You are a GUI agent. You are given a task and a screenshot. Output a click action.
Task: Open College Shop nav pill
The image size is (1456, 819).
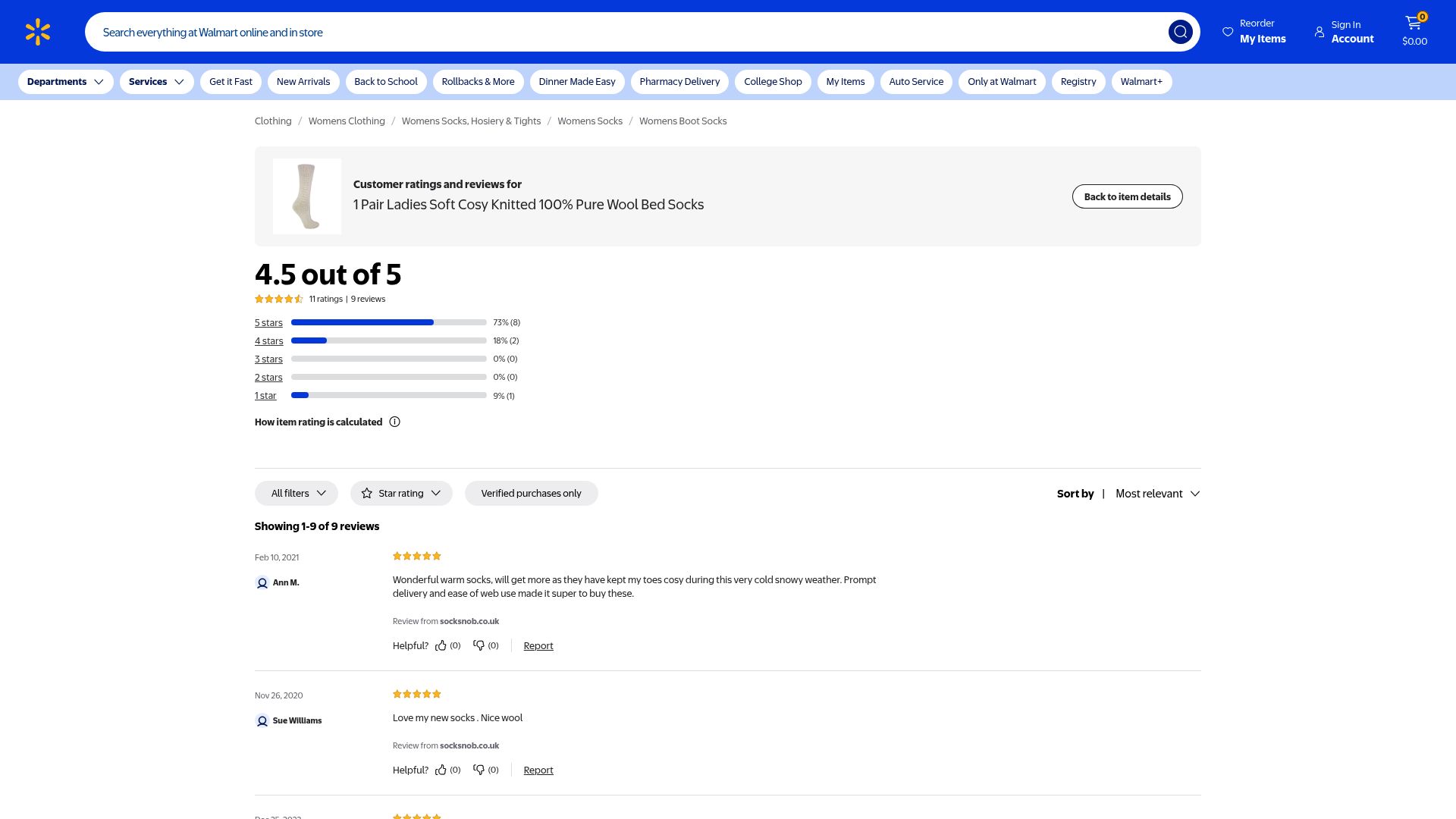coord(773,82)
